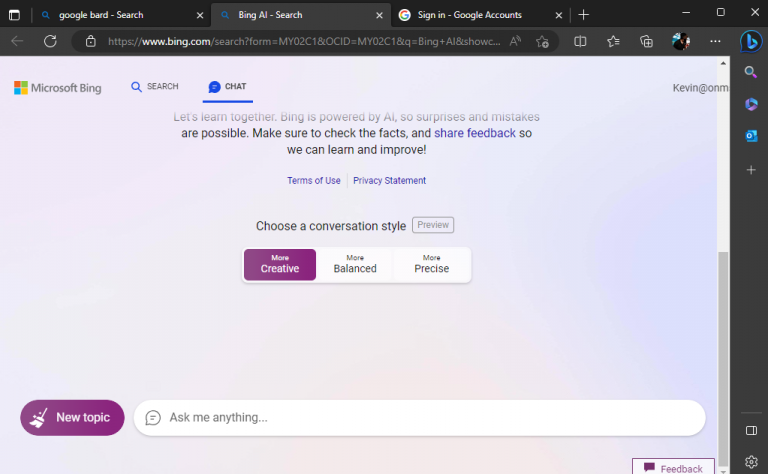Open Outlook icon in sidebar
The height and width of the screenshot is (474, 768).
pyautogui.click(x=751, y=136)
